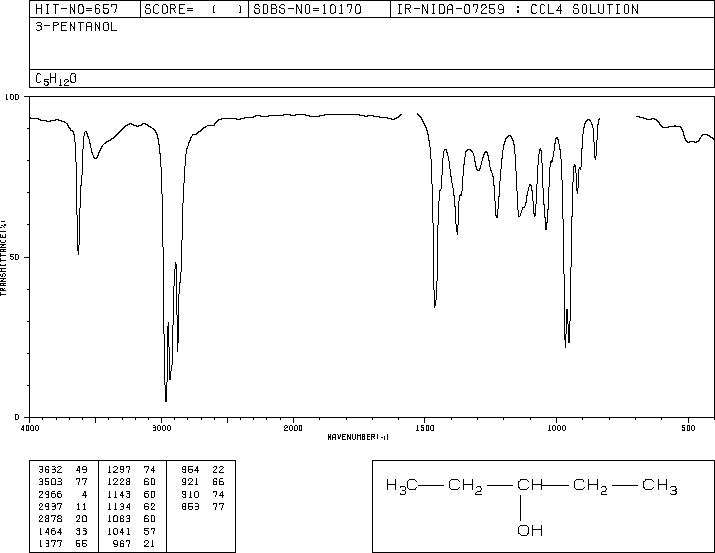
Task: Click the 964 peak table entry
Action: (x=190, y=470)
